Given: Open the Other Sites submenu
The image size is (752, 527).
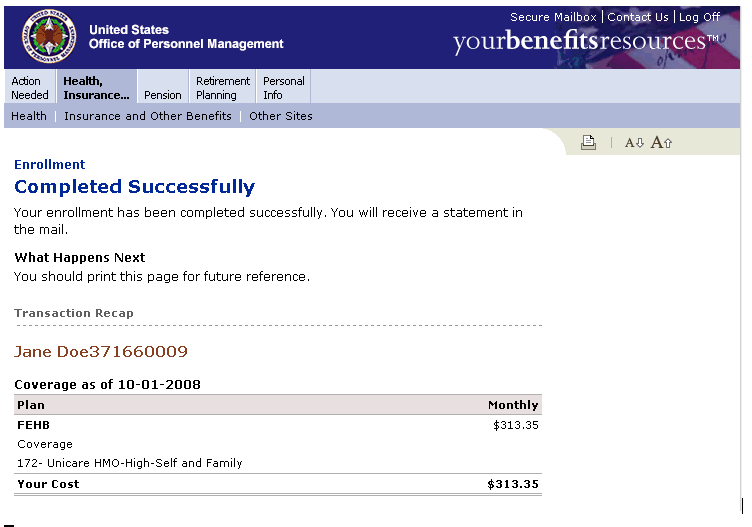Looking at the screenshot, I should click(281, 116).
